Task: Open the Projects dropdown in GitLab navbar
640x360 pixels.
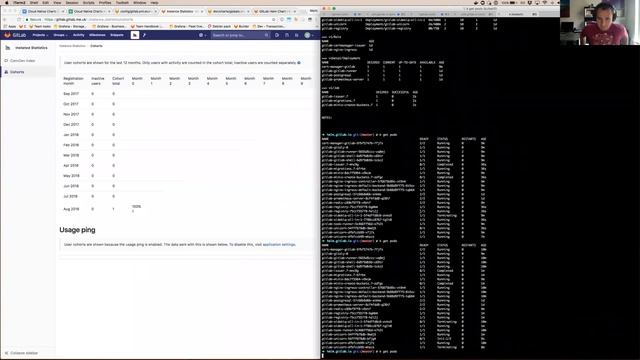Action: point(40,35)
